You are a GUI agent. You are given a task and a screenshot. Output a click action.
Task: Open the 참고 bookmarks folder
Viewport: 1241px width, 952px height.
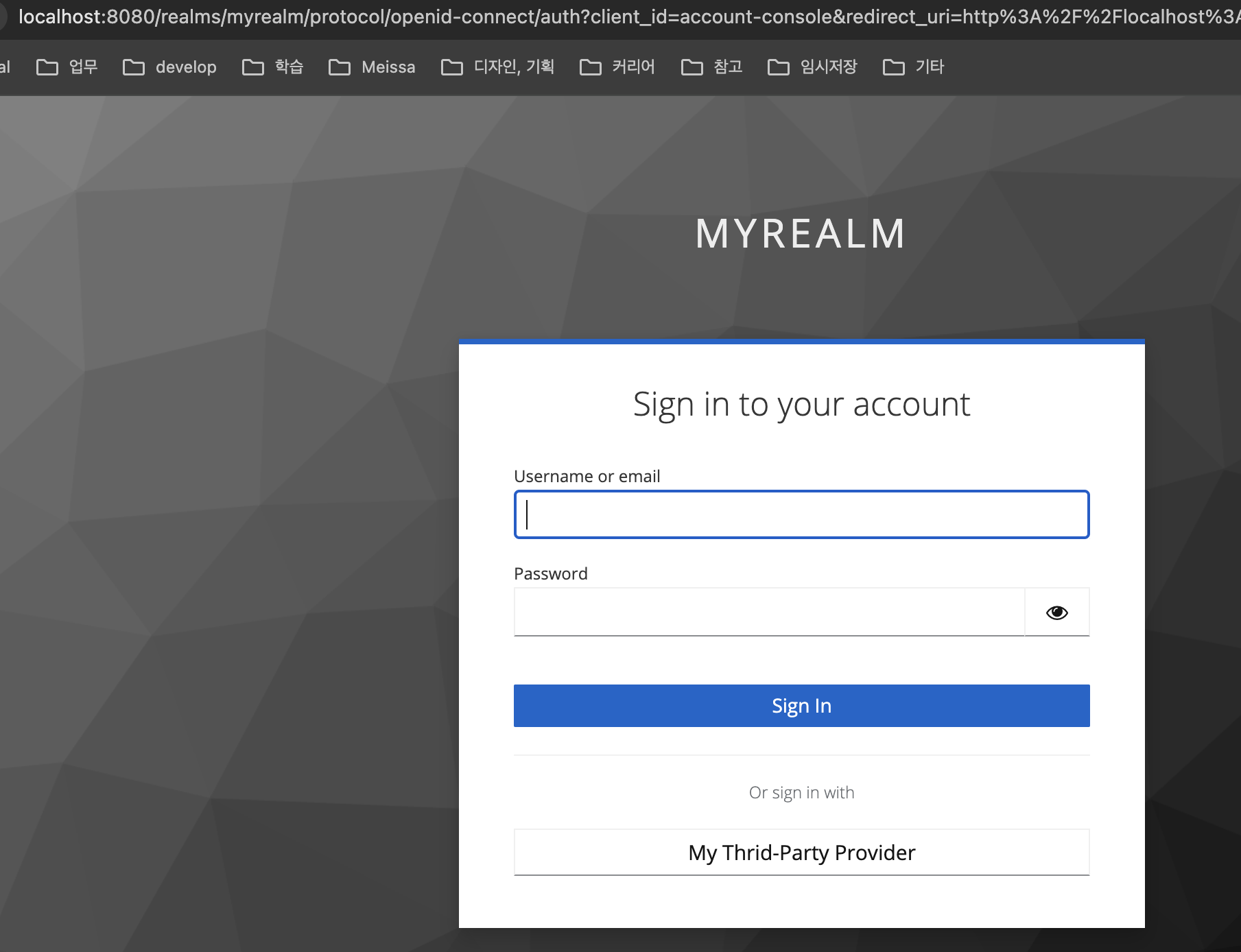711,67
